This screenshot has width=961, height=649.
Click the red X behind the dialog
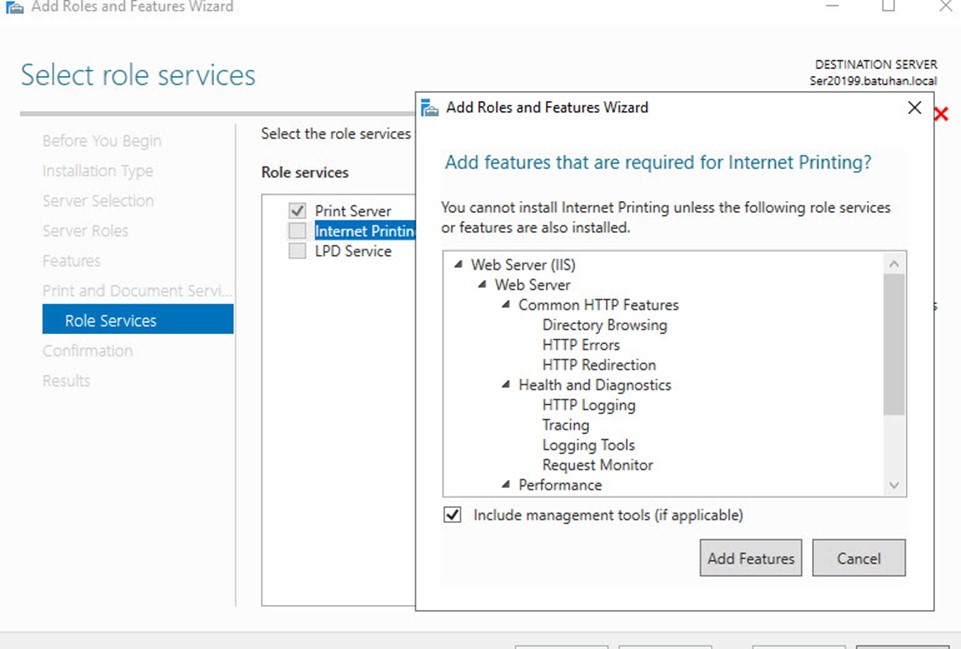click(x=941, y=113)
